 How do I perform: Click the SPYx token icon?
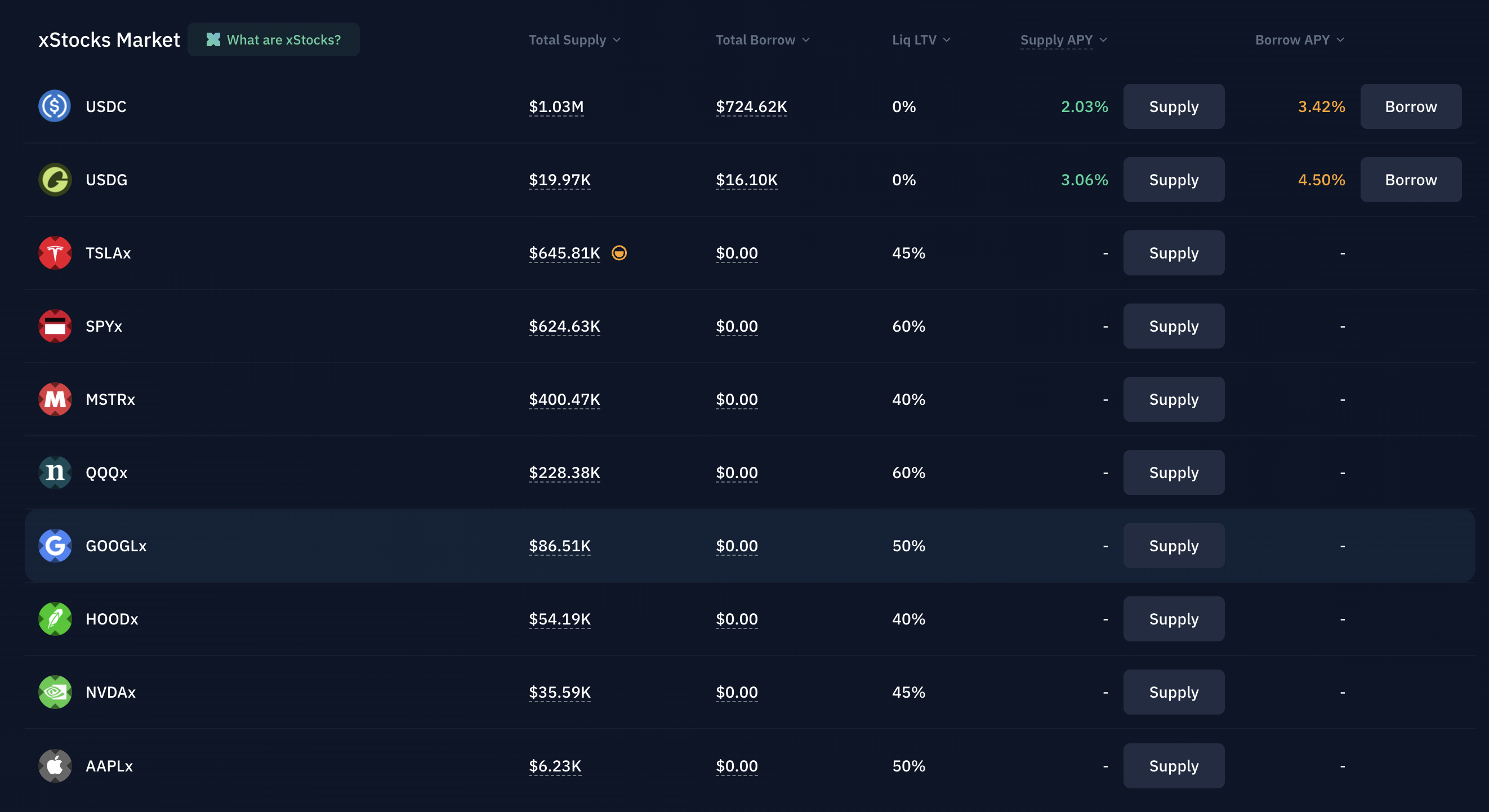point(55,326)
